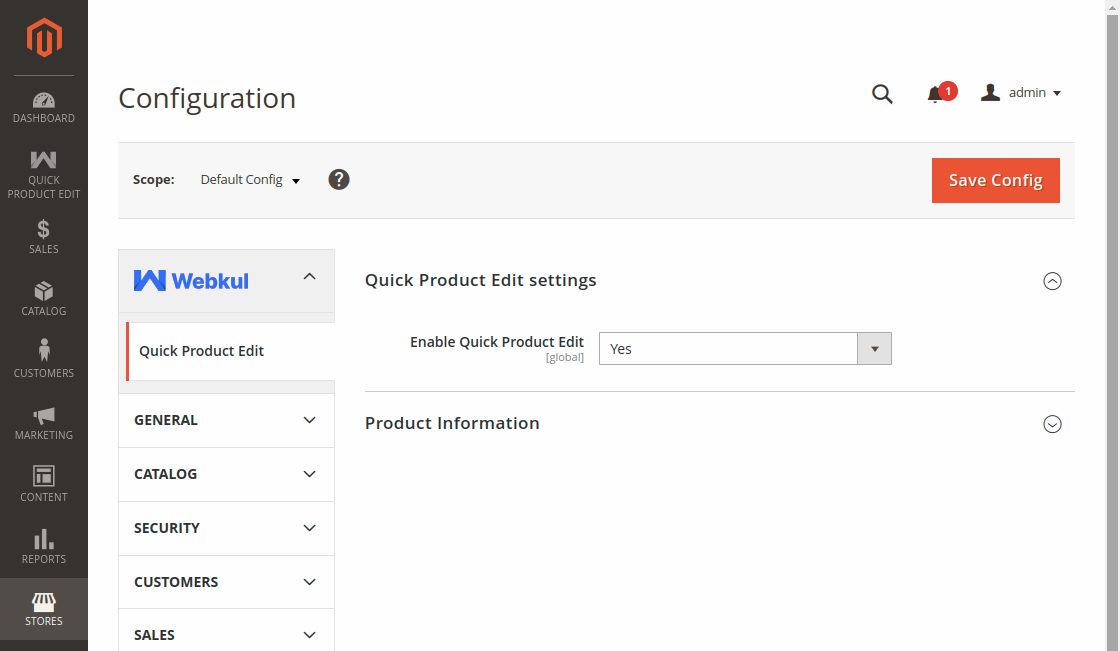This screenshot has width=1120, height=651.
Task: Collapse Quick Product Edit settings section
Action: click(x=1052, y=281)
